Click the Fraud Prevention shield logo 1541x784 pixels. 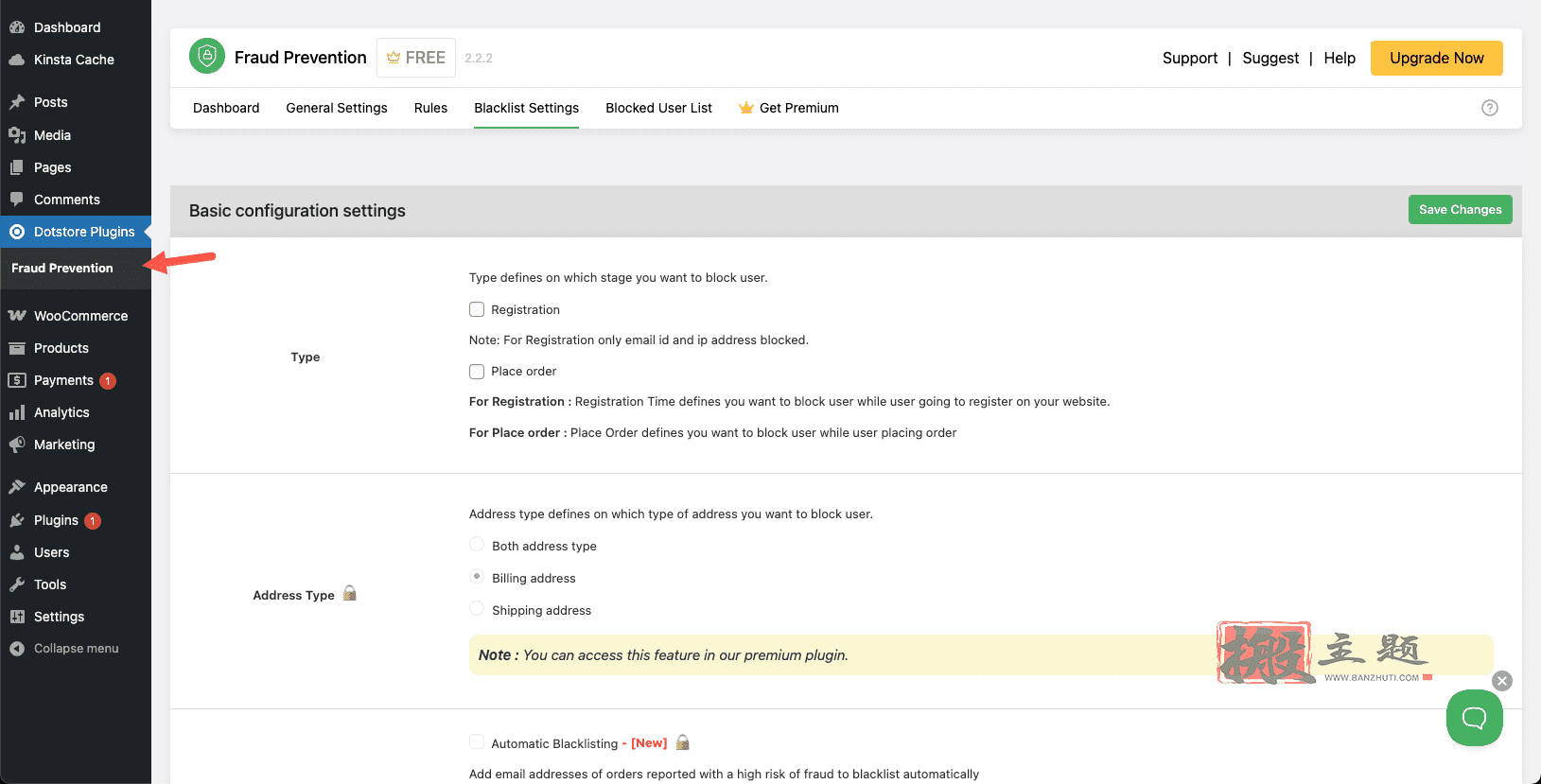(x=207, y=56)
